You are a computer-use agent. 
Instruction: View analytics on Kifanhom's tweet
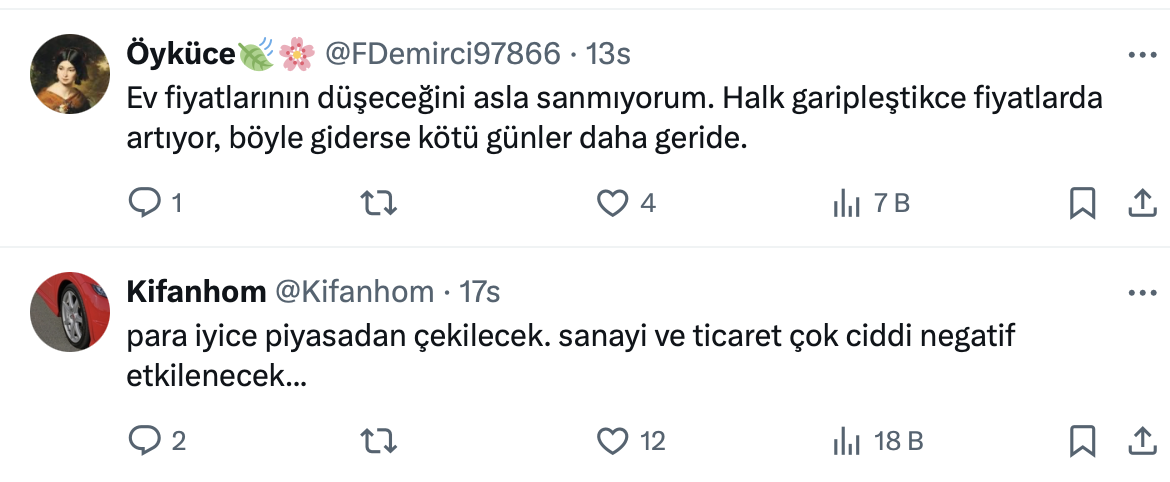point(847,440)
